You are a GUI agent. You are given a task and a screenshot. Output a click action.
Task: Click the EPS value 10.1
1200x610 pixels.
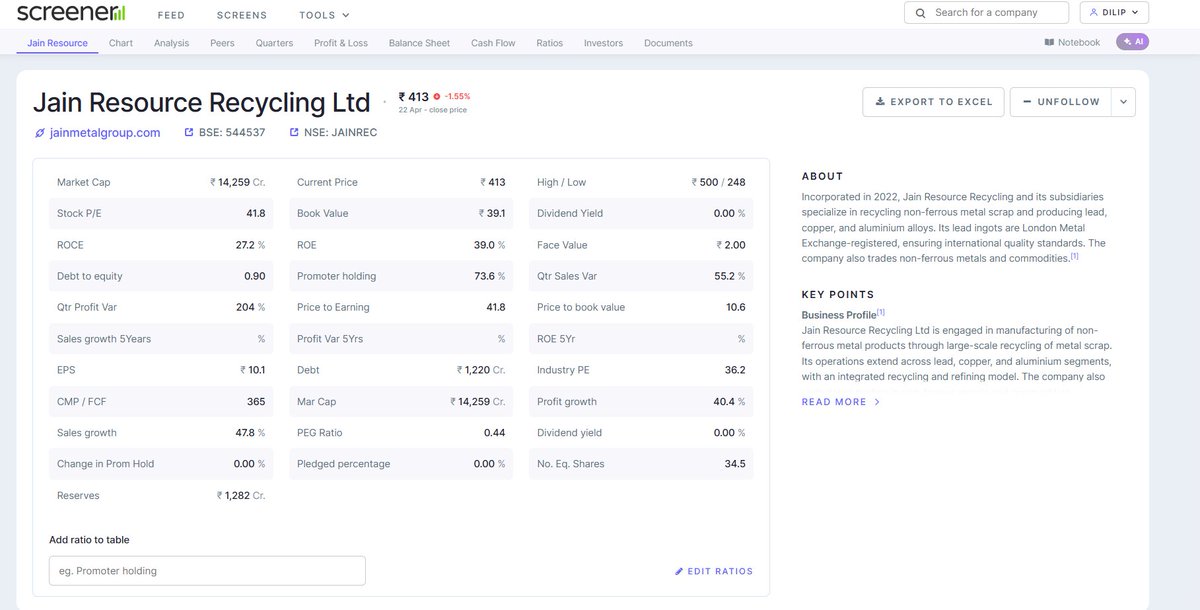253,370
